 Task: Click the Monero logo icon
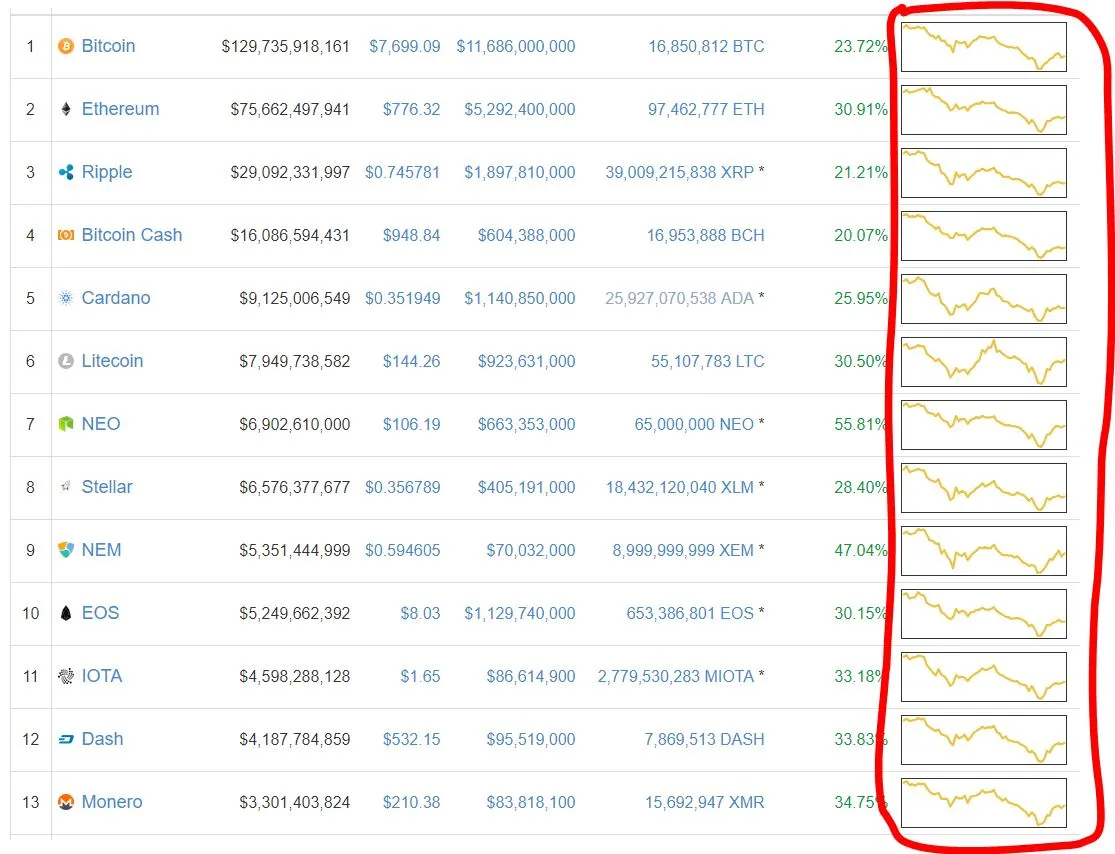point(65,802)
